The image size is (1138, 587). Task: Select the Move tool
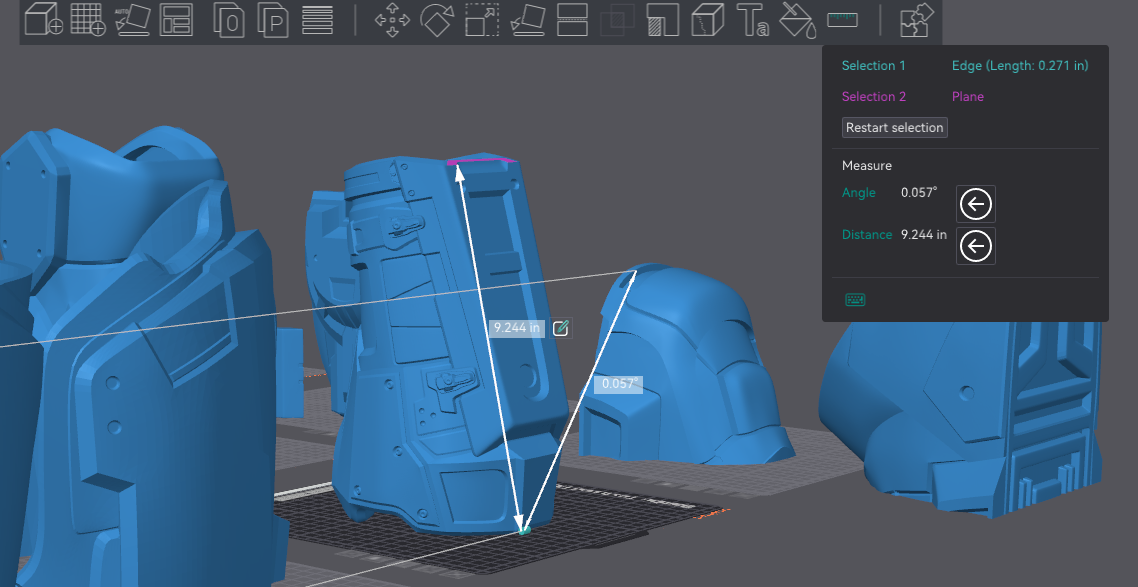point(392,20)
